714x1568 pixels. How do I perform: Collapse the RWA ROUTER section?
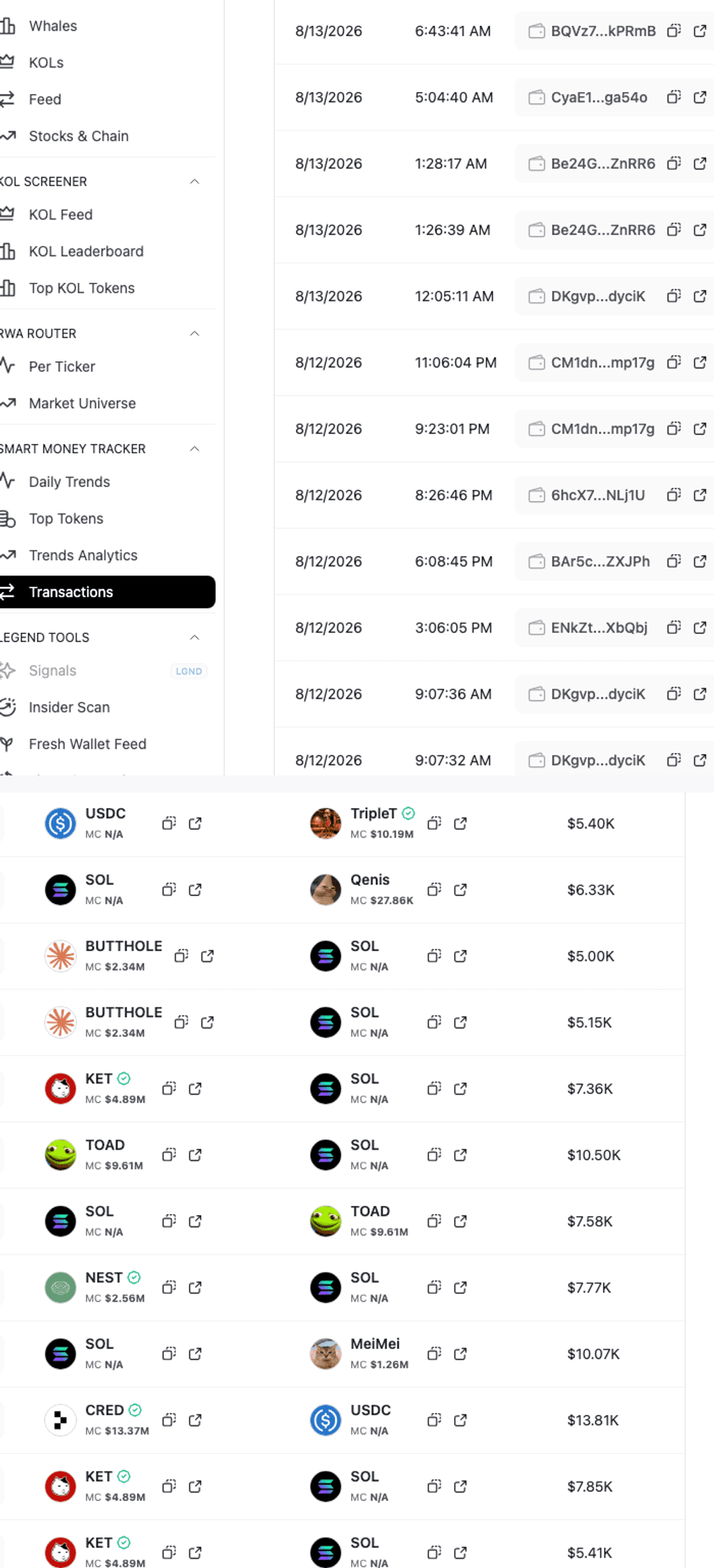(x=194, y=333)
